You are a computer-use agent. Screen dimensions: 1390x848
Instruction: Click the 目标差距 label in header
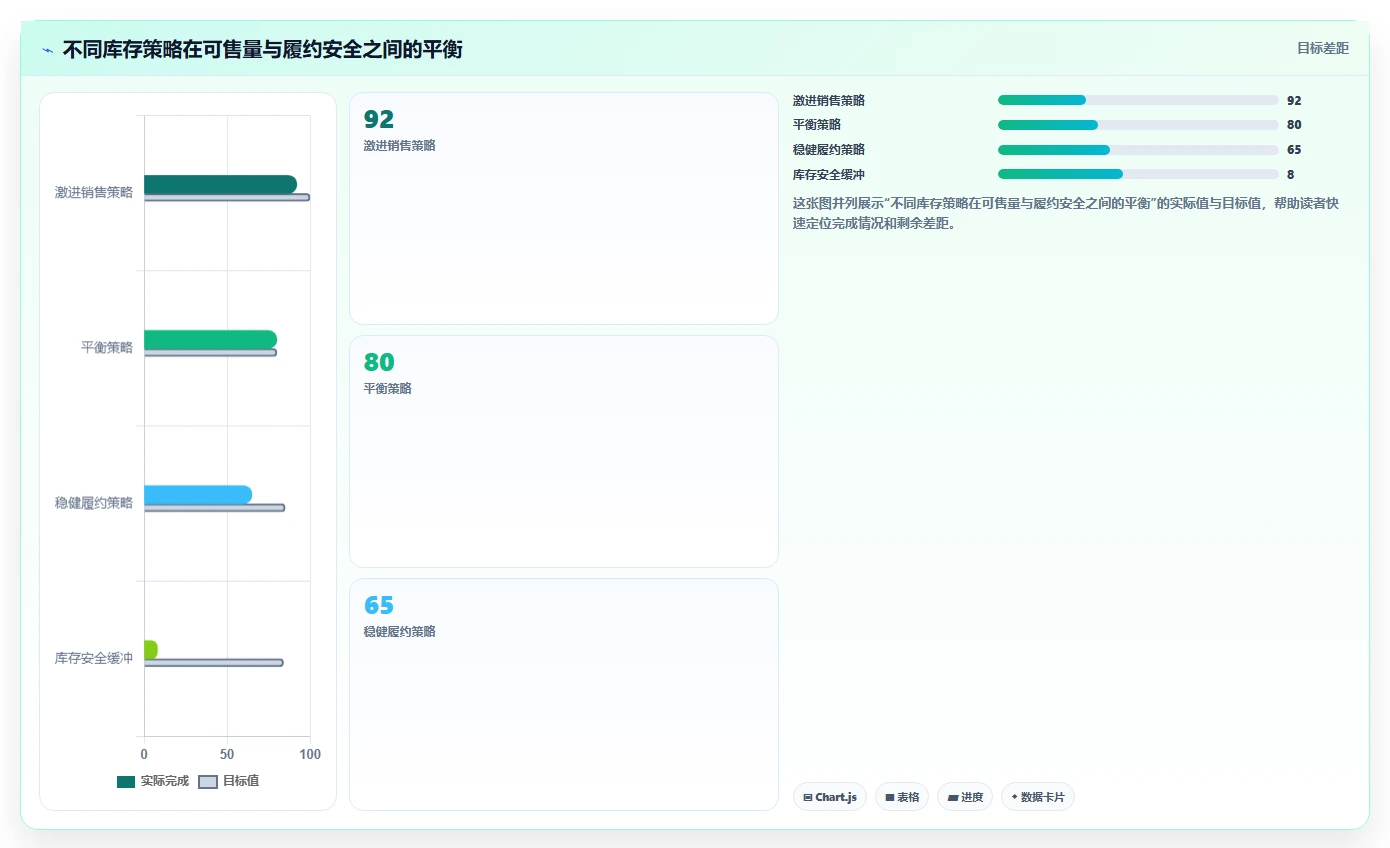pyautogui.click(x=1322, y=48)
